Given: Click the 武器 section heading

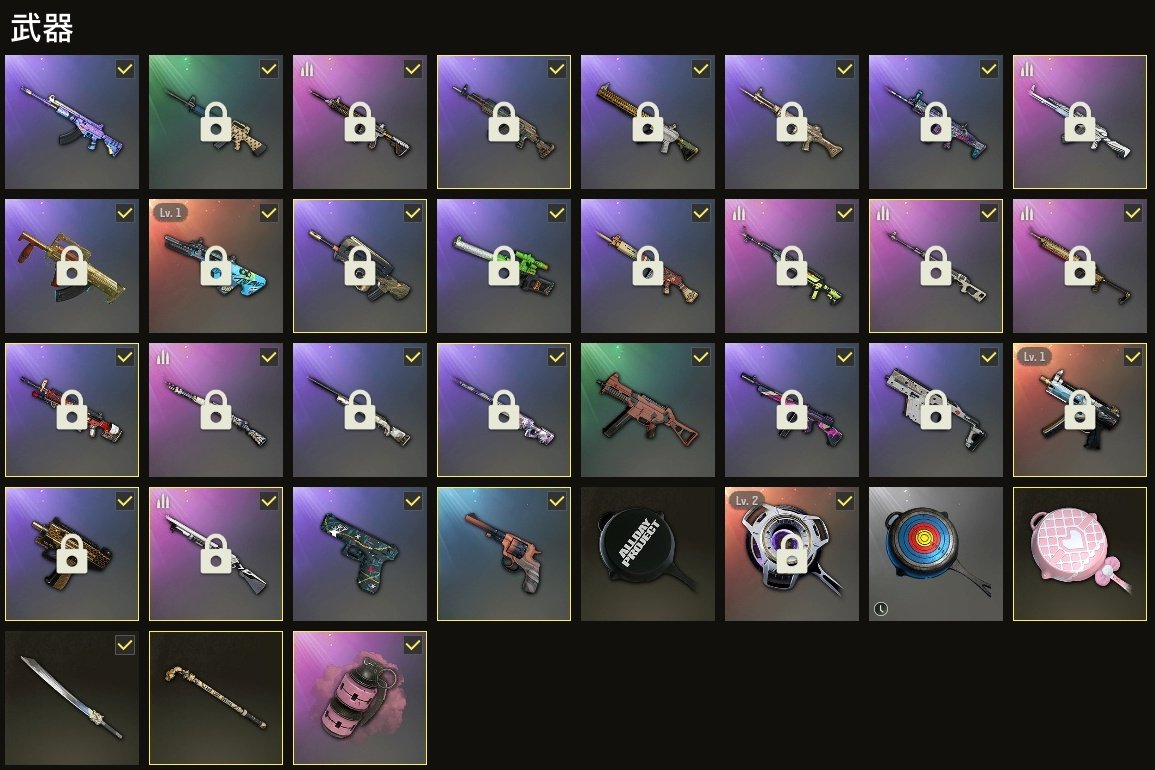Looking at the screenshot, I should tap(42, 29).
